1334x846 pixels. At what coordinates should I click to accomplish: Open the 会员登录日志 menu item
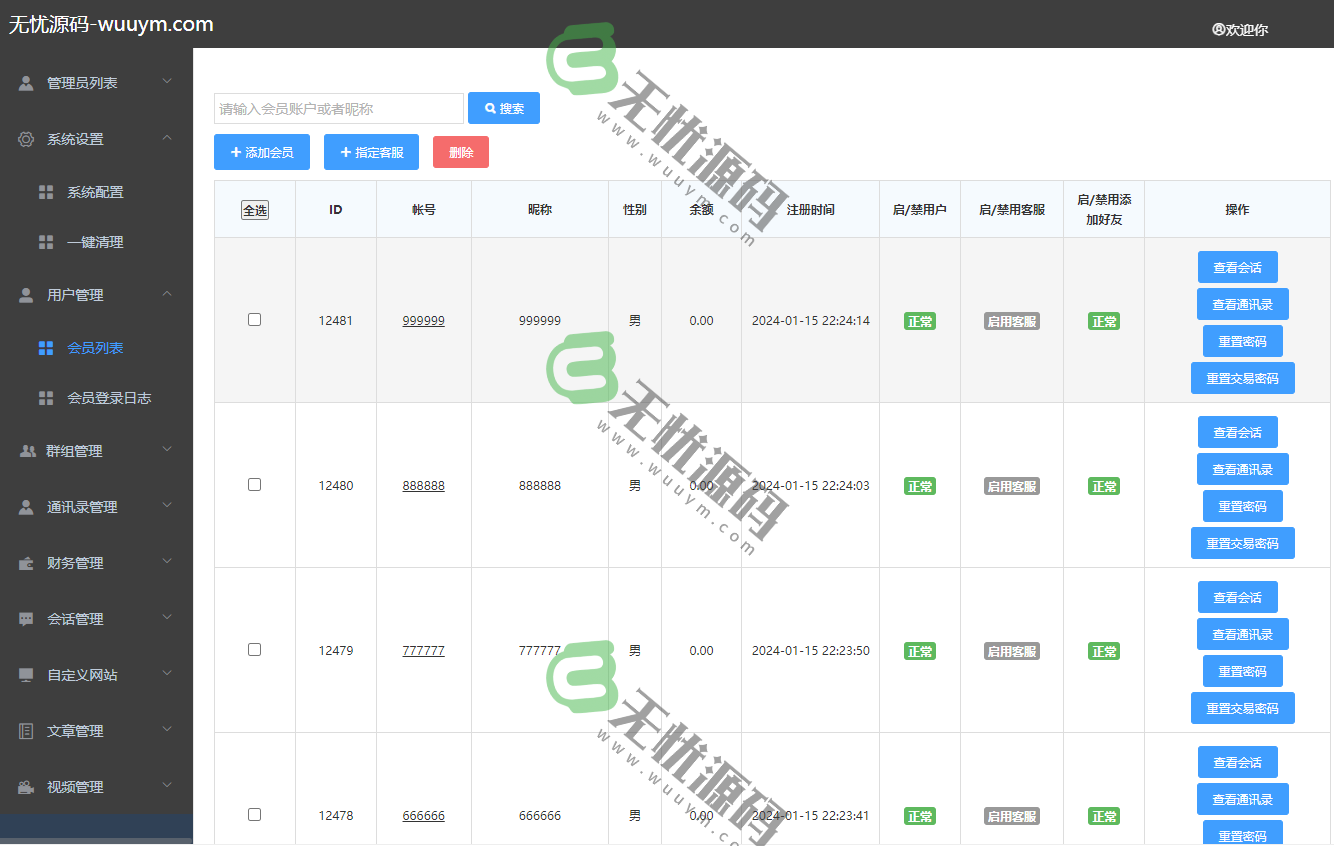click(x=109, y=398)
